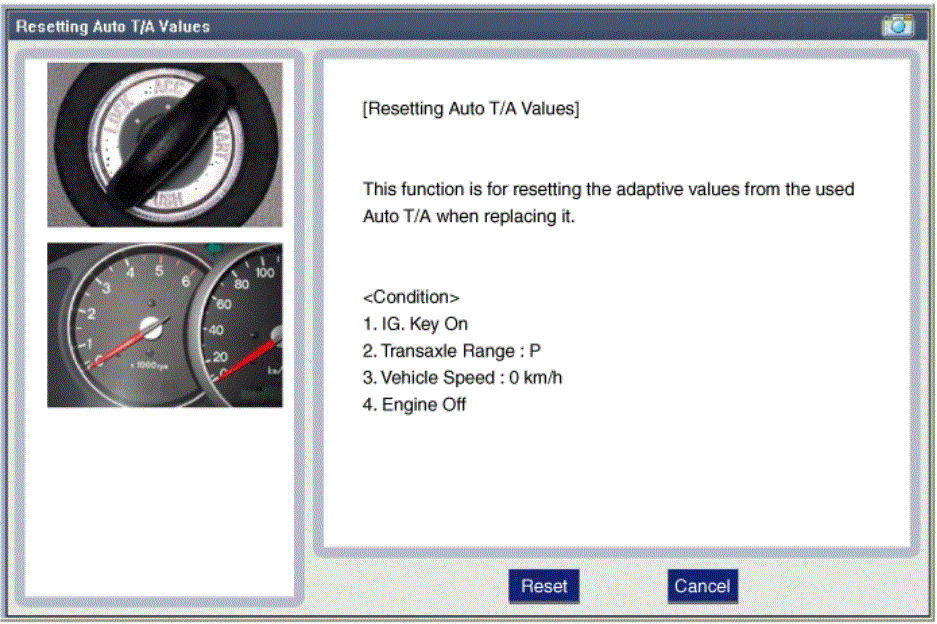Click the 'This function is for resetting' sentence

[608, 189]
